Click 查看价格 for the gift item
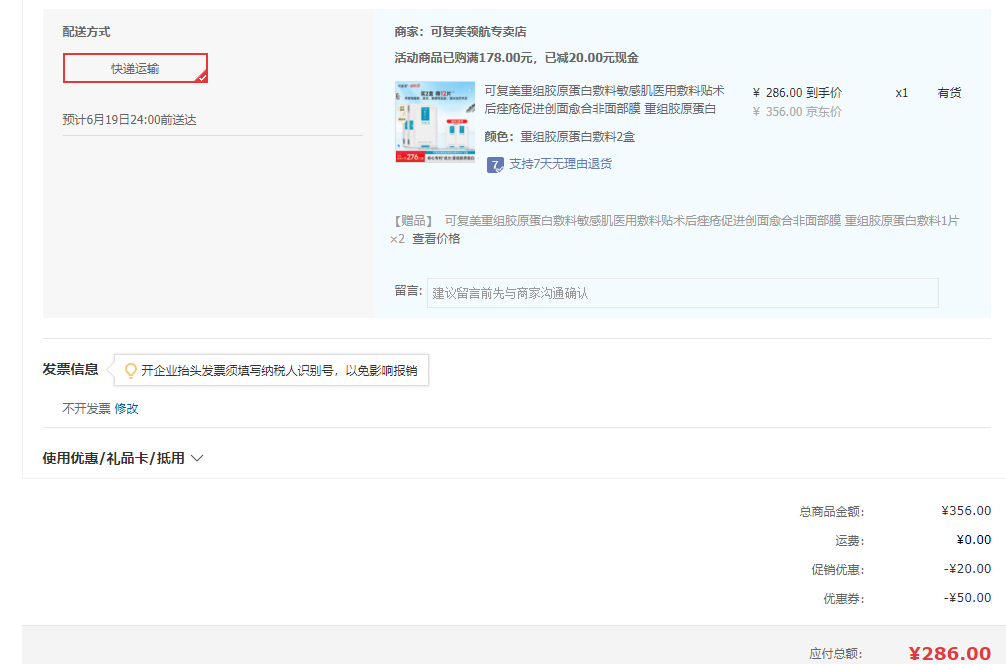The height and width of the screenshot is (664, 1006). (x=436, y=239)
